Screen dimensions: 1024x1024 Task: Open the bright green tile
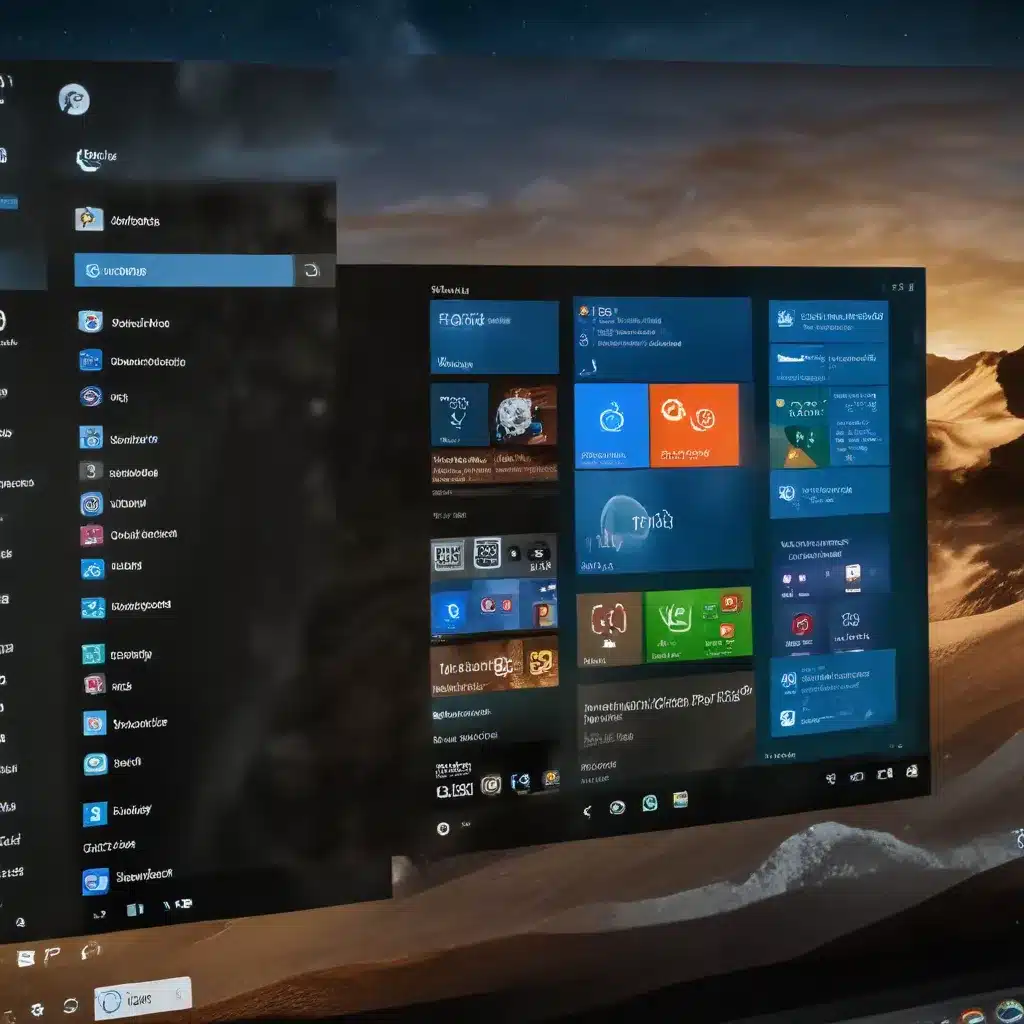697,624
